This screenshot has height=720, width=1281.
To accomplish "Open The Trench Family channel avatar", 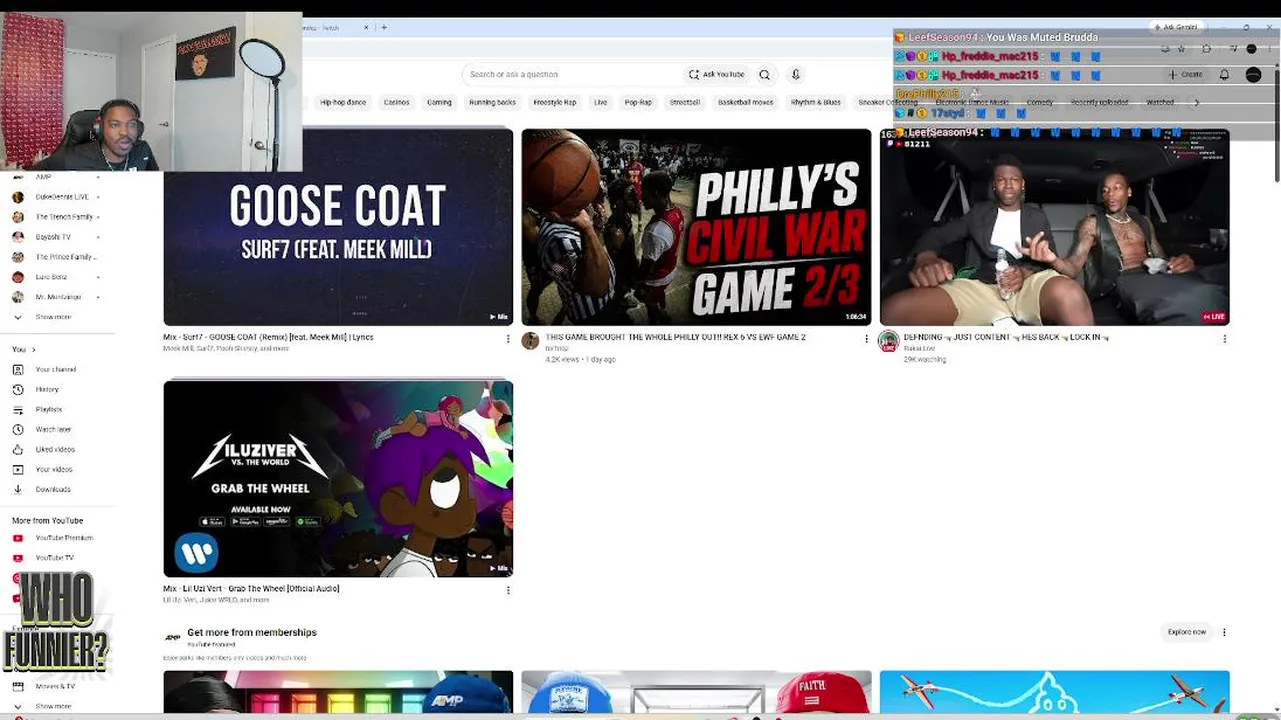I will [x=18, y=217].
